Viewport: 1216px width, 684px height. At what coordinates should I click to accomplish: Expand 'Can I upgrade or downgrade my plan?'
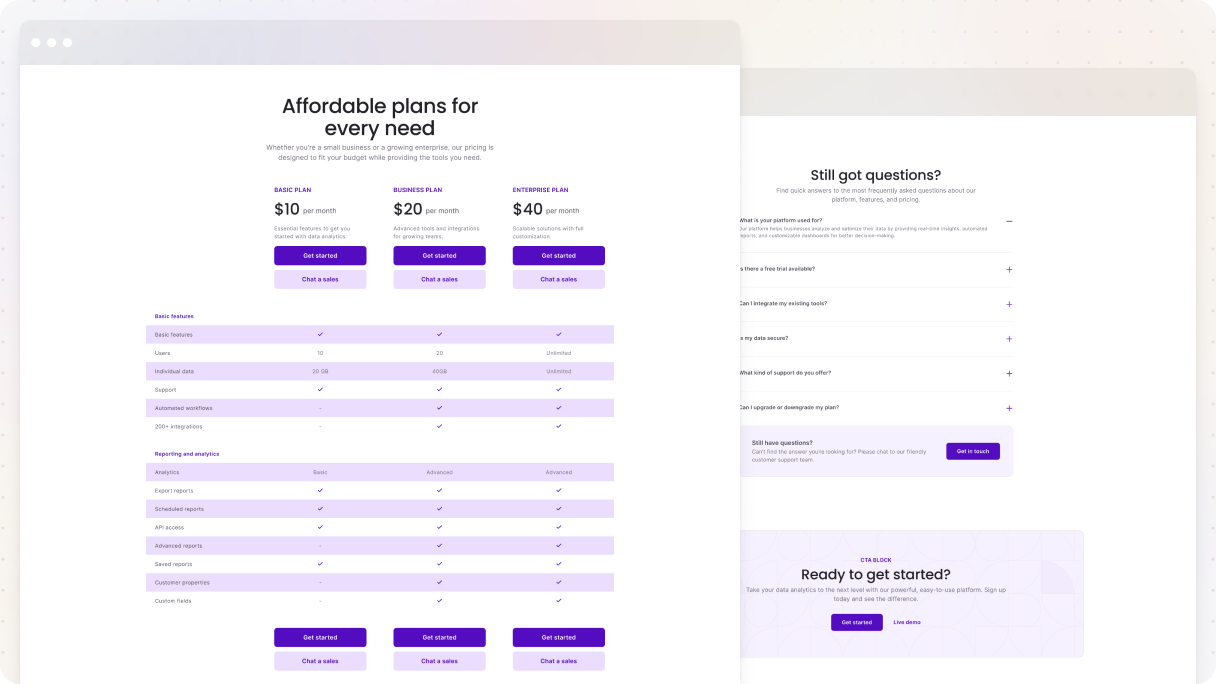[x=1009, y=408]
